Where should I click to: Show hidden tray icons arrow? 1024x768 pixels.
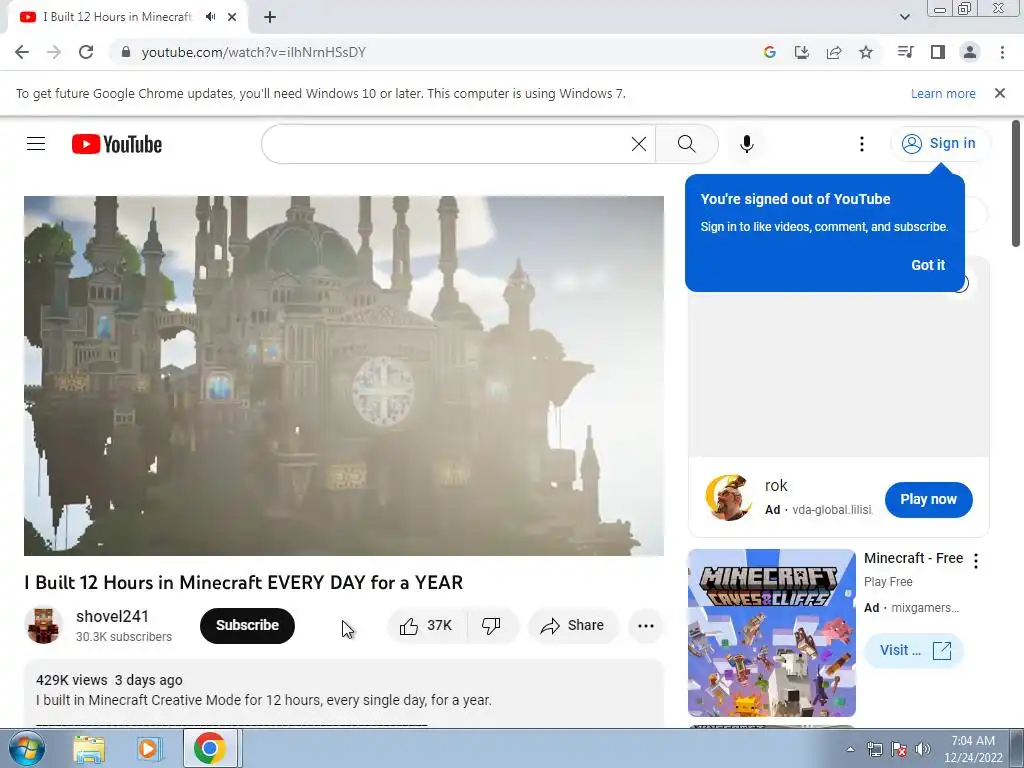[850, 749]
